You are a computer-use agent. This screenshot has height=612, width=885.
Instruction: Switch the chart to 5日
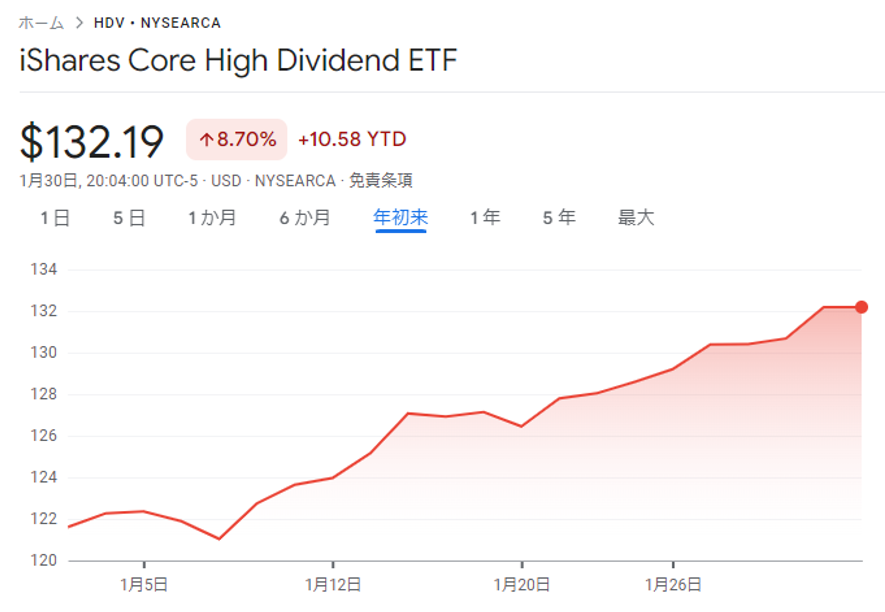(129, 217)
